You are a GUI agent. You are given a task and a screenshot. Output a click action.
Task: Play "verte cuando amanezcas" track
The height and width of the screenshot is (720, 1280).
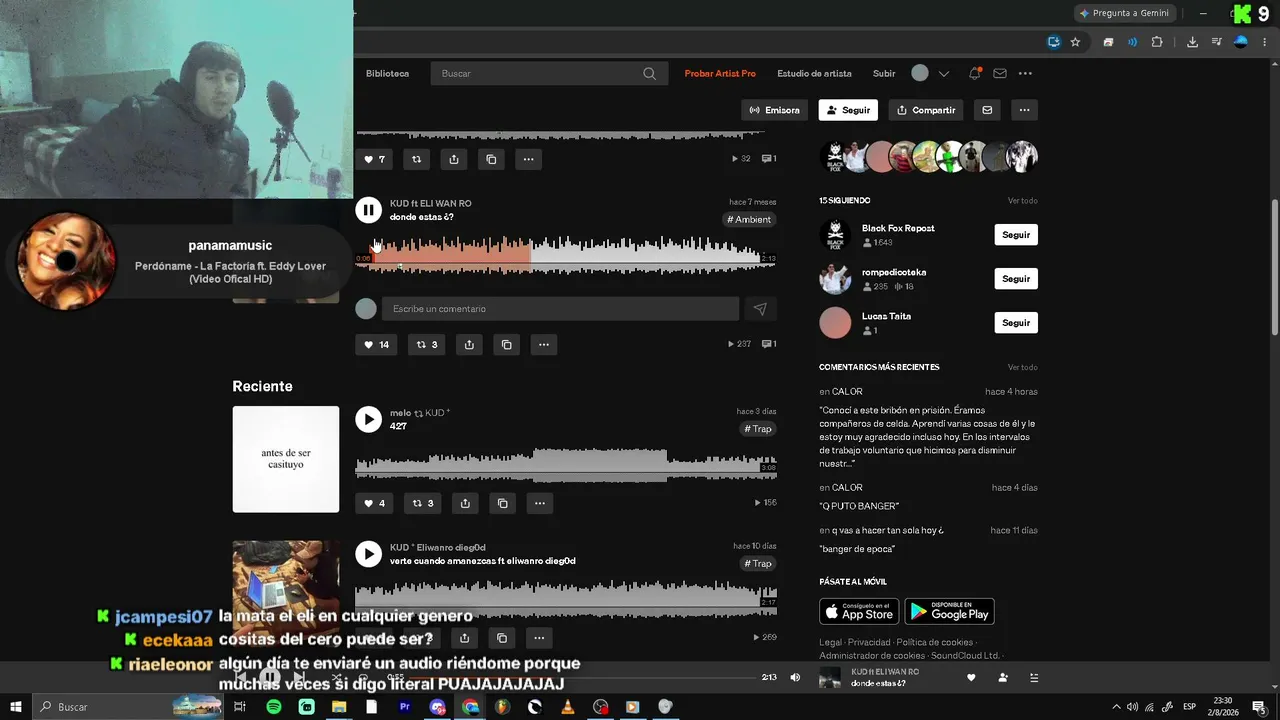click(x=368, y=554)
